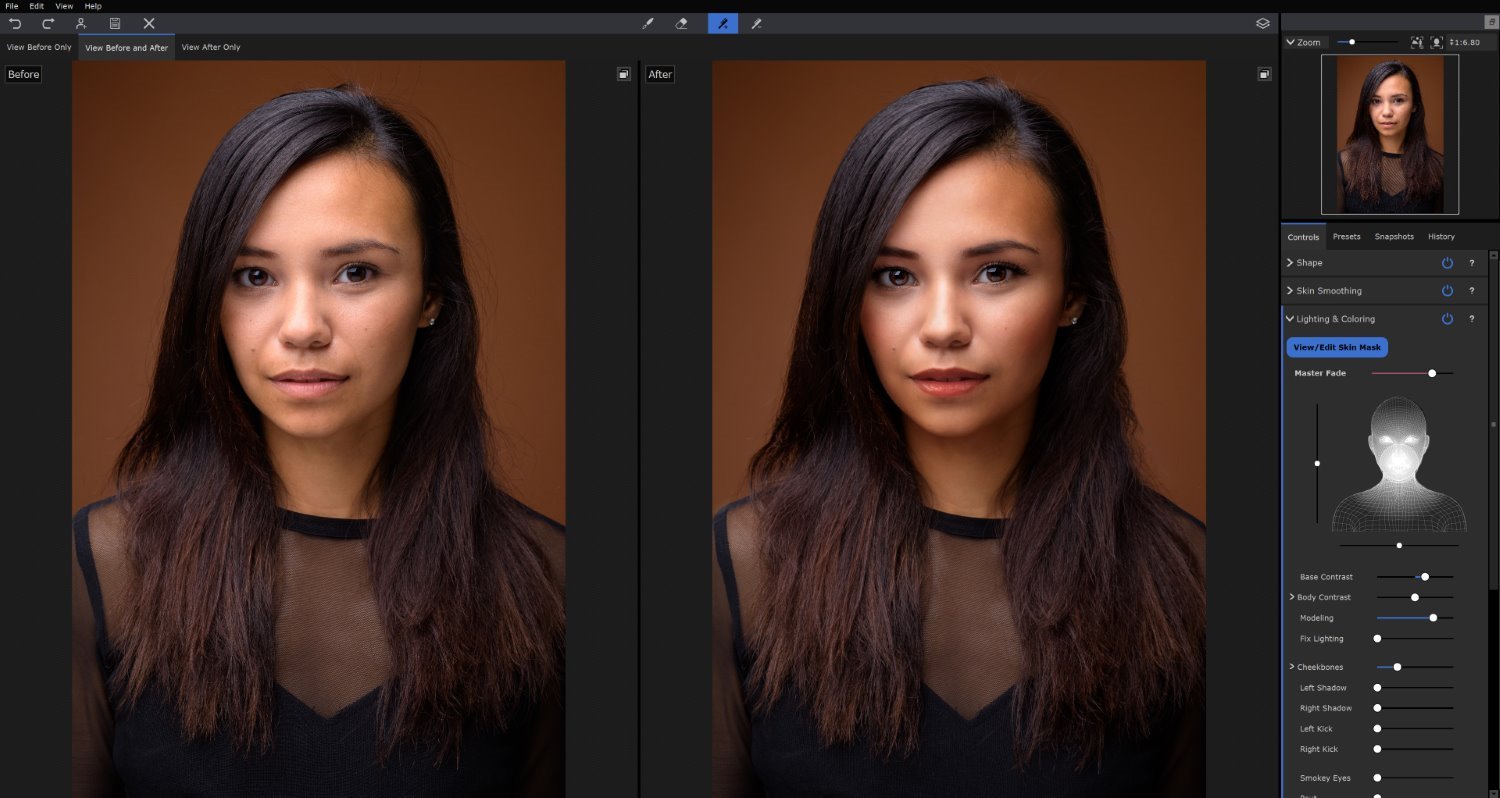Switch to View Before Only
This screenshot has width=1500, height=798.
click(x=39, y=47)
